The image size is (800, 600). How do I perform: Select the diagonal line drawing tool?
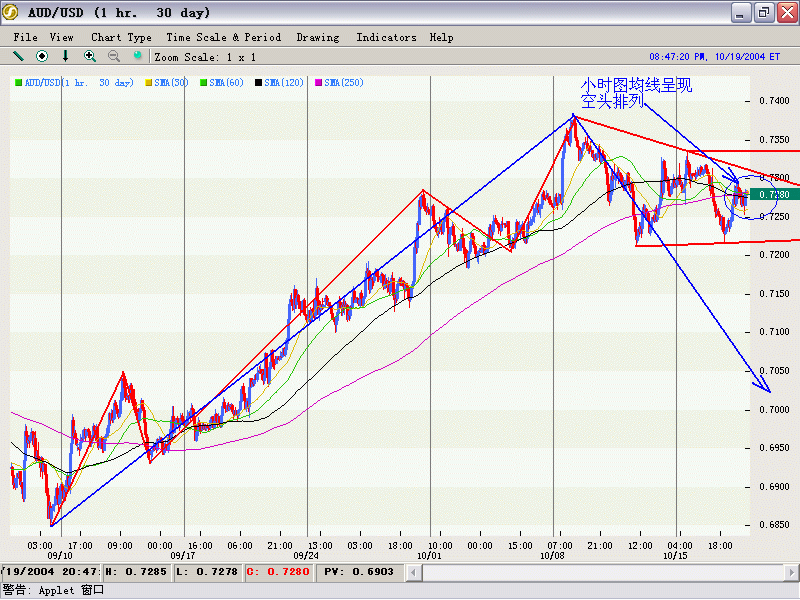(x=18, y=57)
